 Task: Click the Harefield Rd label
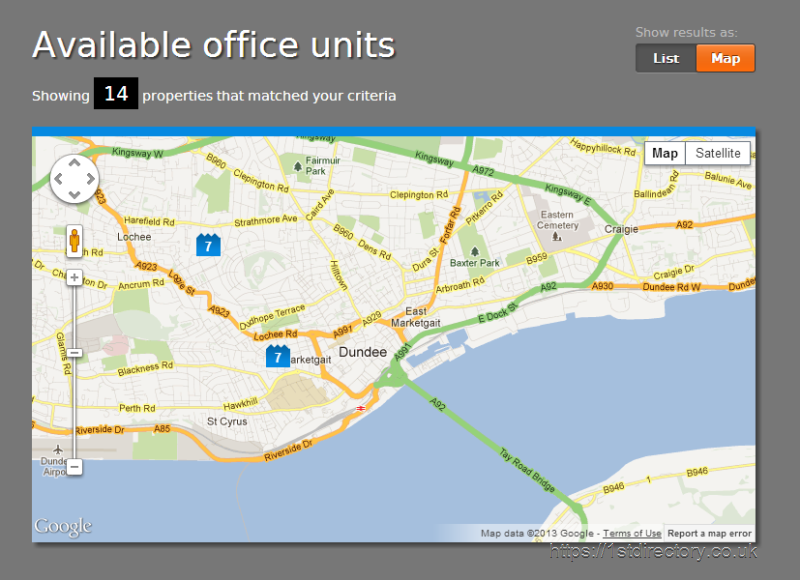point(149,221)
